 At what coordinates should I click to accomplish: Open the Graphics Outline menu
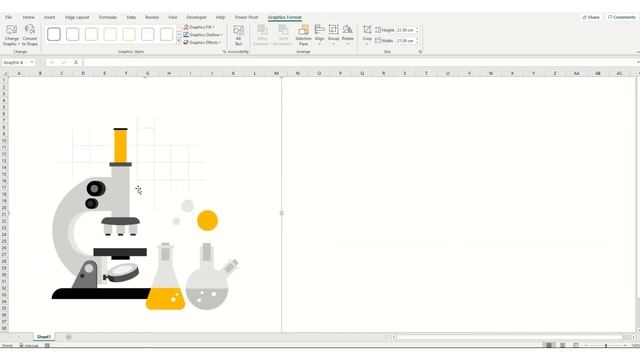tap(202, 35)
